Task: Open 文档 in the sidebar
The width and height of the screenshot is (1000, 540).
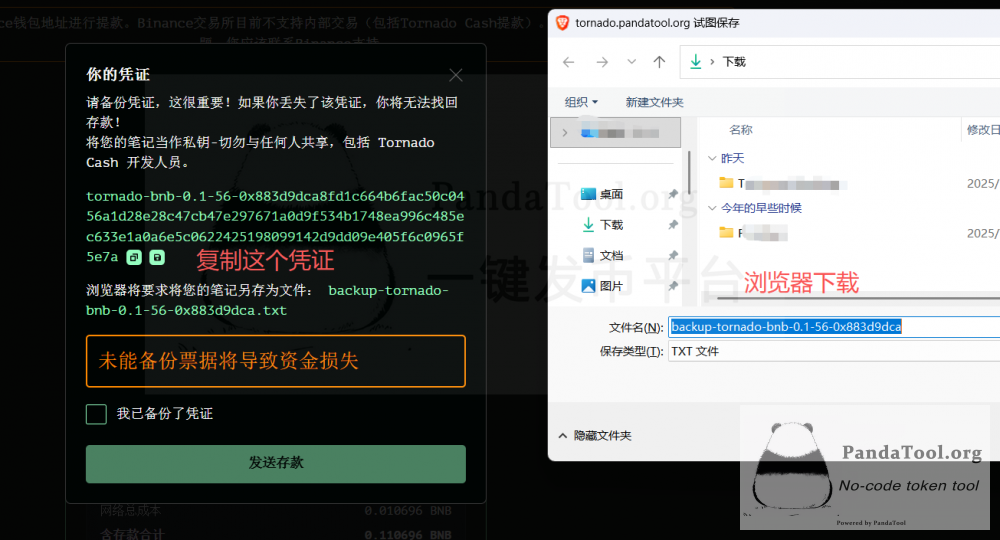Action: coord(611,256)
